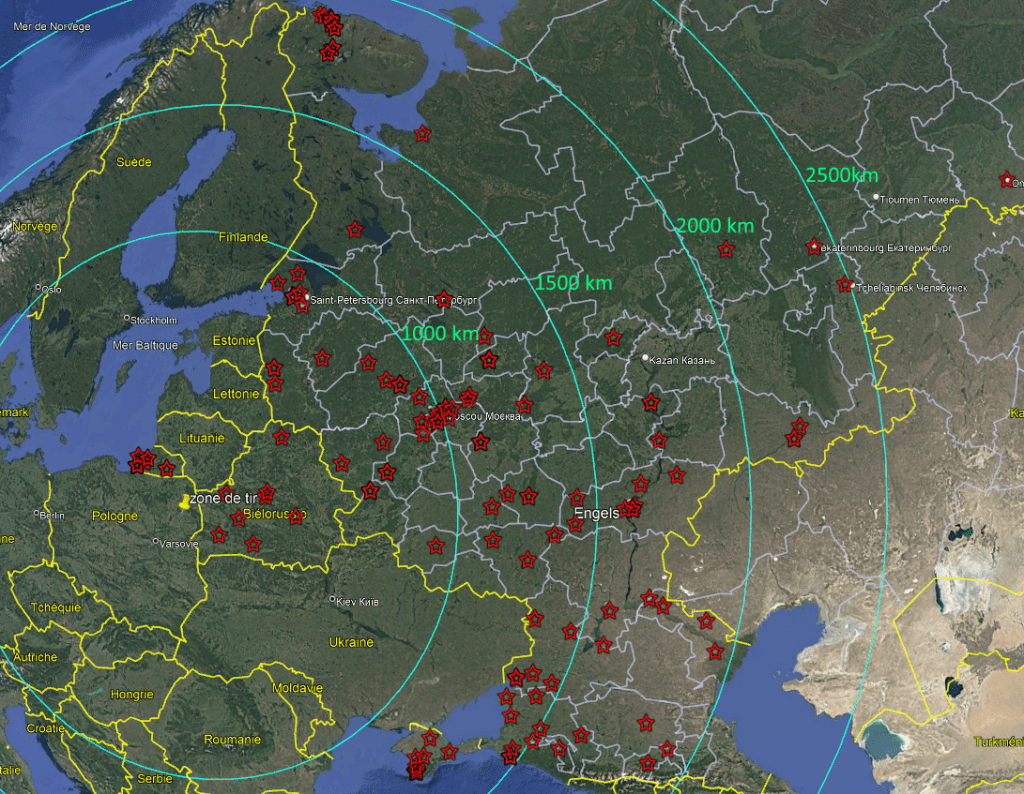This screenshot has height=794, width=1024.
Task: Select the white city dot for Tioumen
Action: pos(876,198)
